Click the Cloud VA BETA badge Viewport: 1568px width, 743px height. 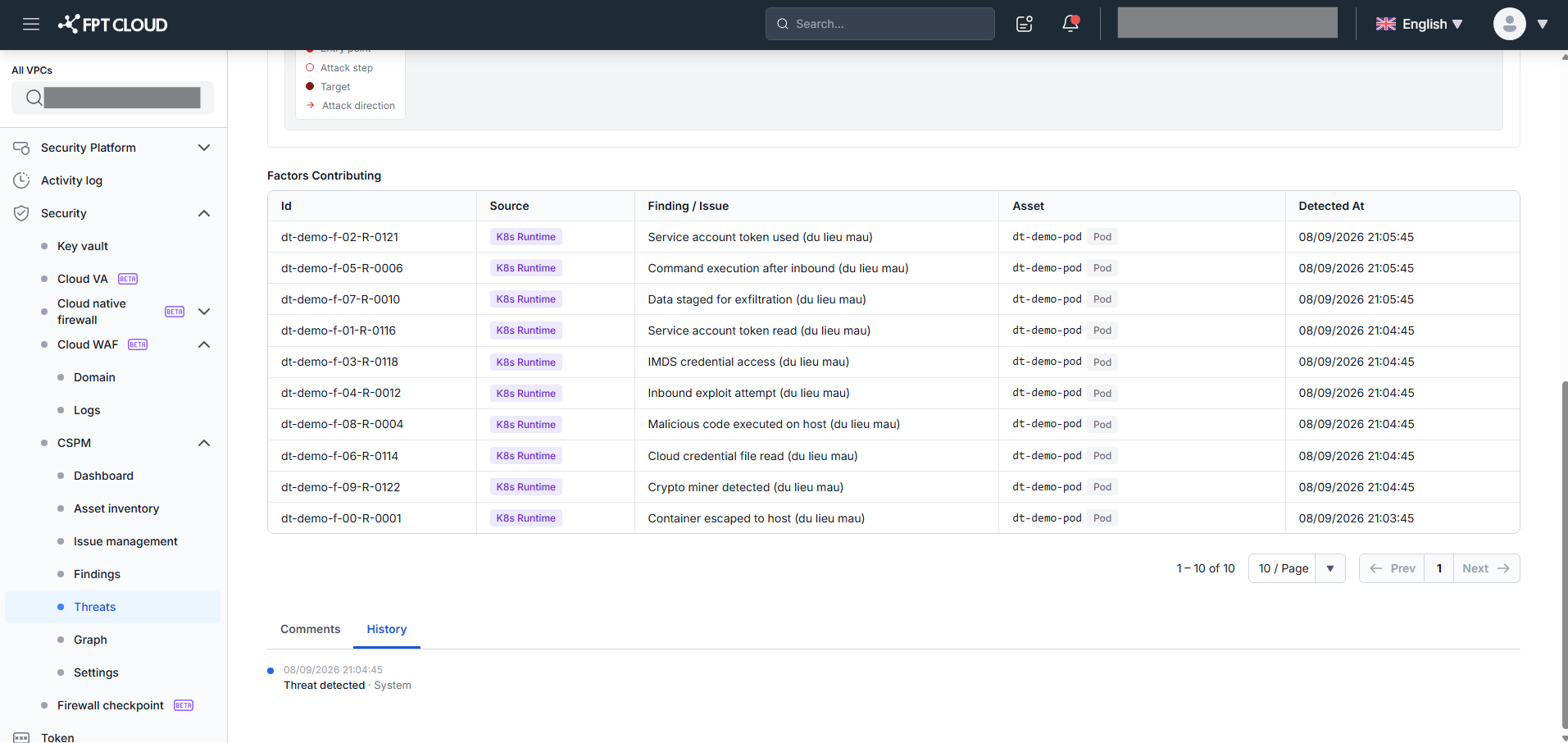(x=128, y=279)
